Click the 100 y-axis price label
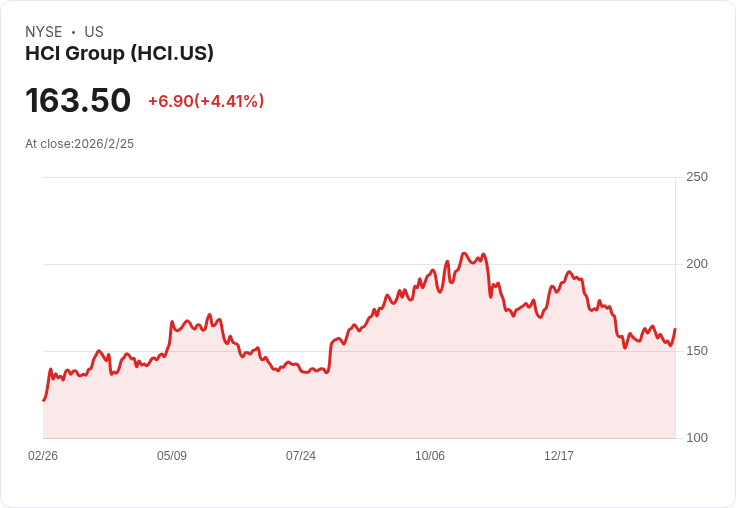 (697, 438)
